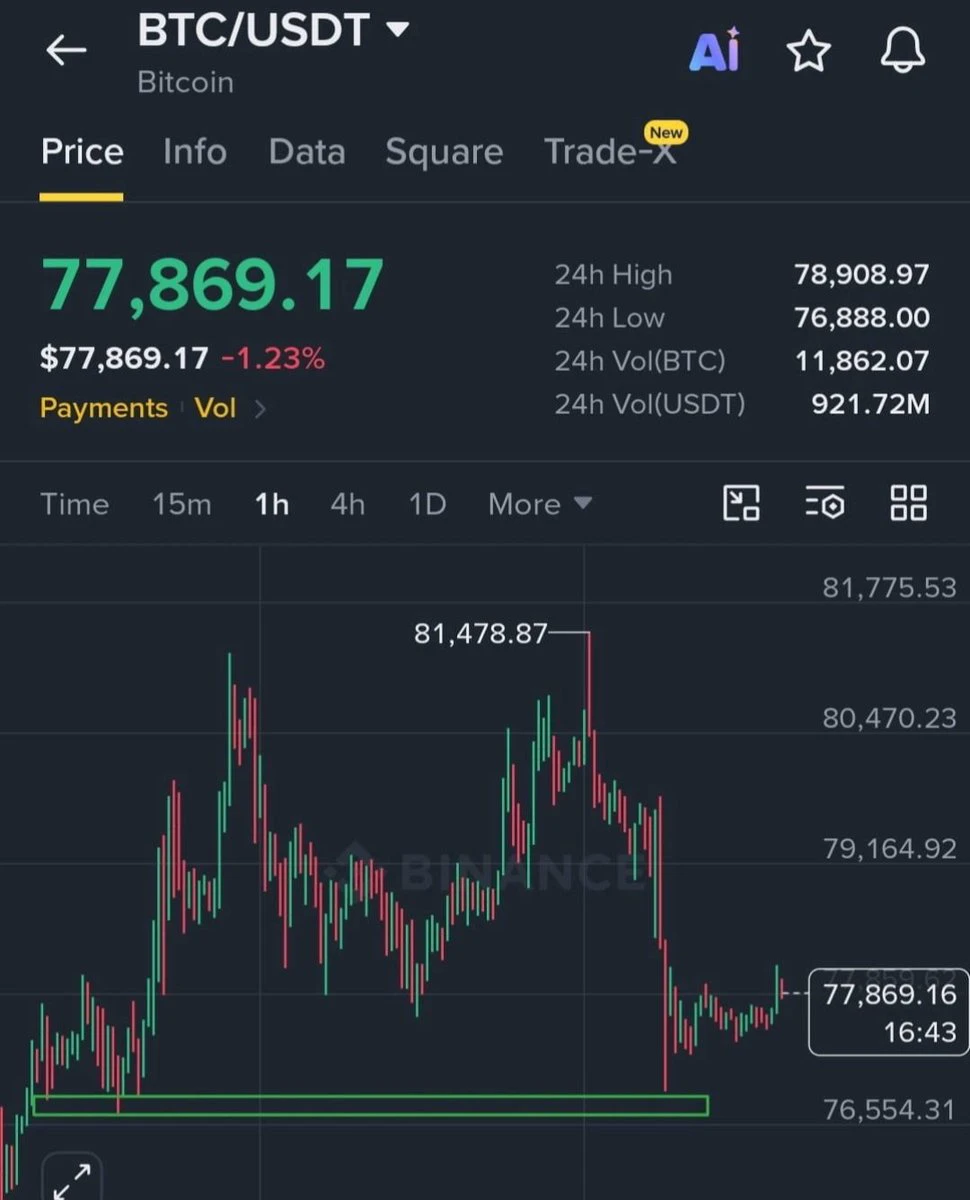Click the 24h High value 78,908.97
The width and height of the screenshot is (970, 1200).
click(x=862, y=274)
